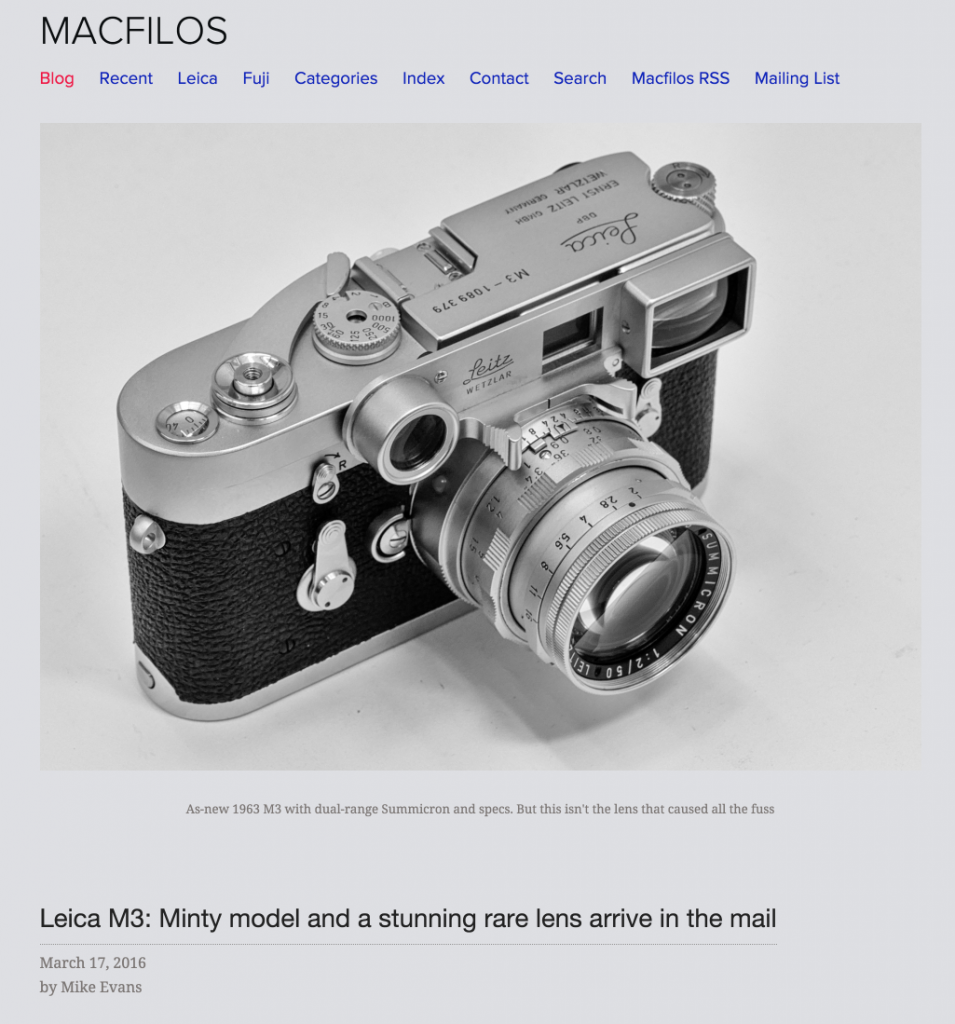Click the Search nav link
Viewport: 955px width, 1024px height.
580,78
